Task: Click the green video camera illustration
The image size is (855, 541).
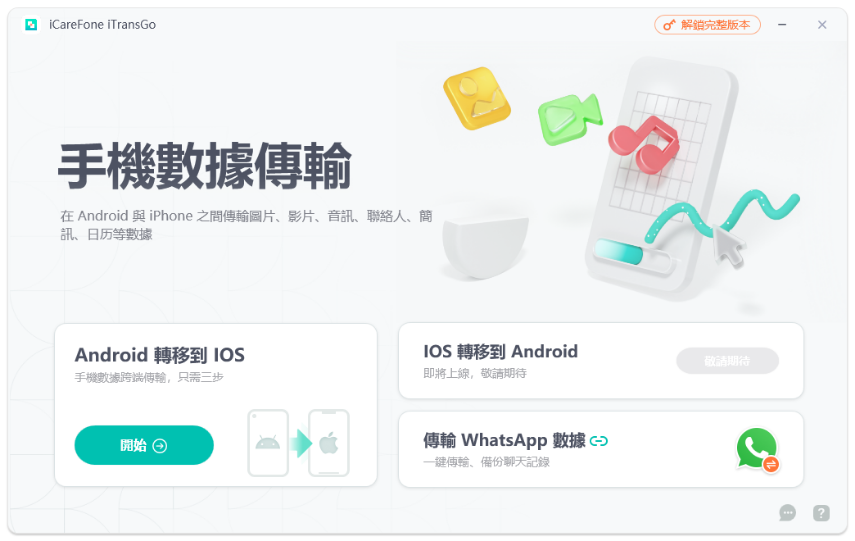Action: (570, 118)
